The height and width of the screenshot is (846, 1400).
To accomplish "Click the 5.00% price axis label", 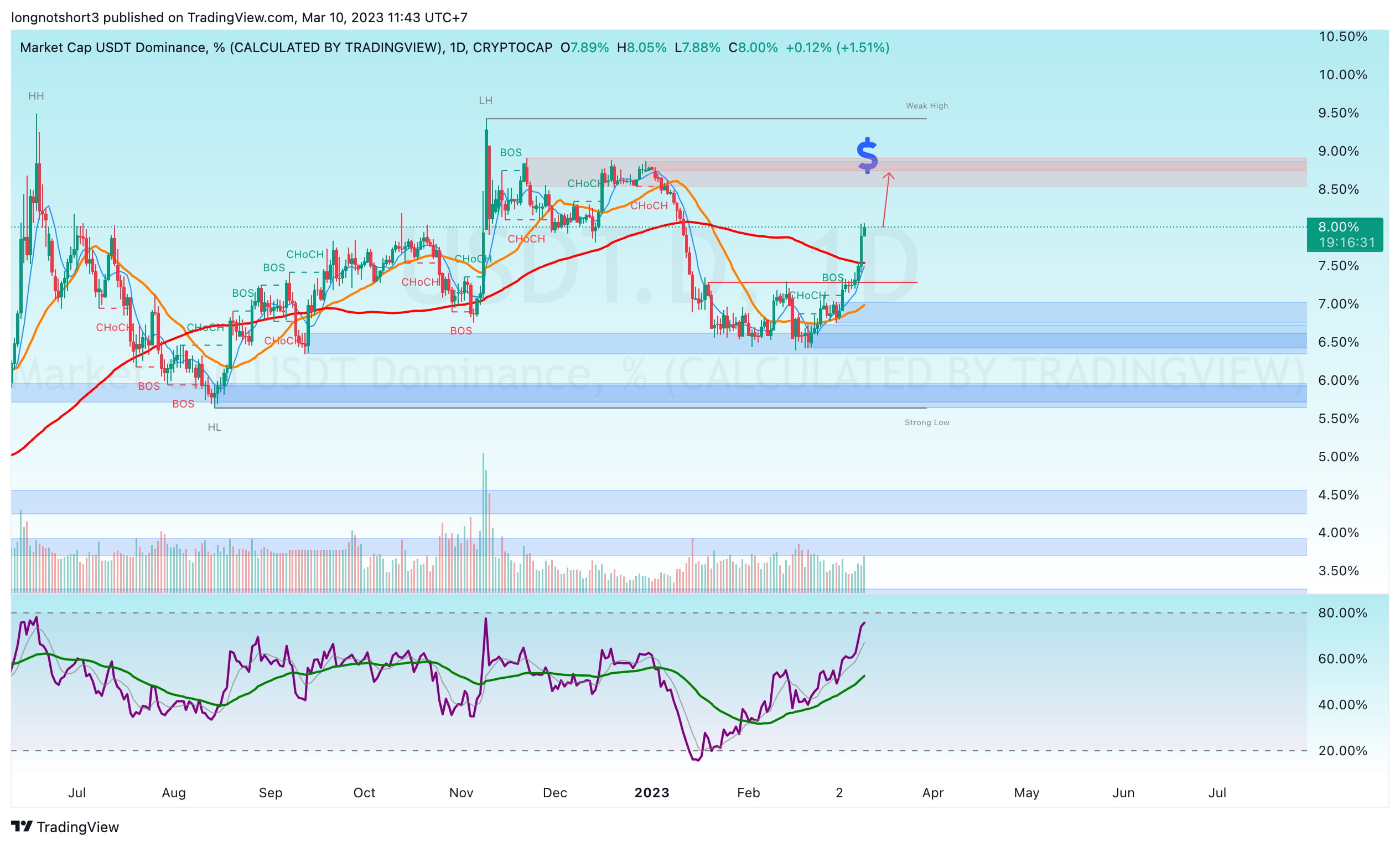I will click(x=1339, y=457).
